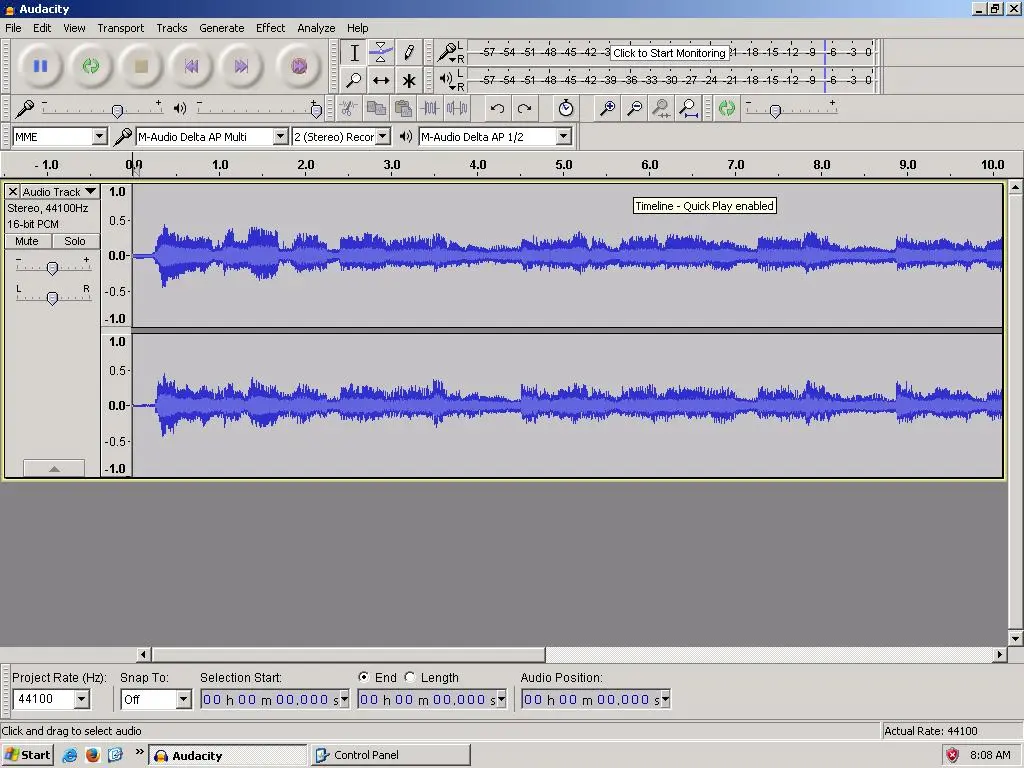Click the Record button

pos(298,66)
